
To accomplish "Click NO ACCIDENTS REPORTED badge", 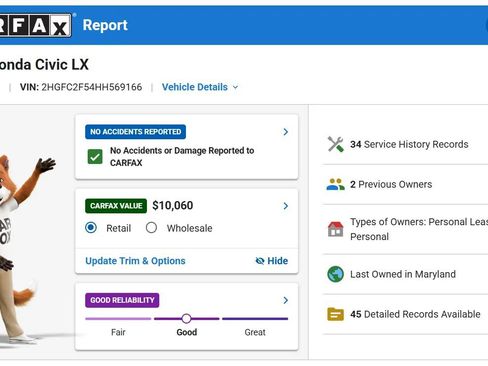I will coord(135,132).
